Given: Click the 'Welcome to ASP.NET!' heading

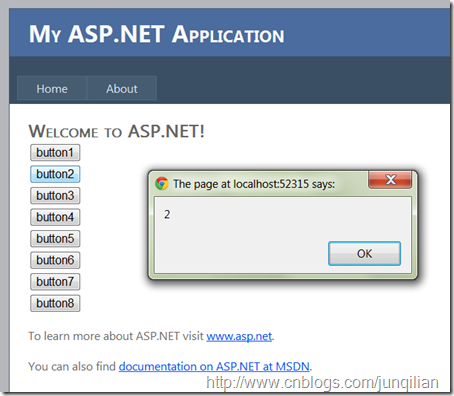Looking at the screenshot, I should 116,131.
